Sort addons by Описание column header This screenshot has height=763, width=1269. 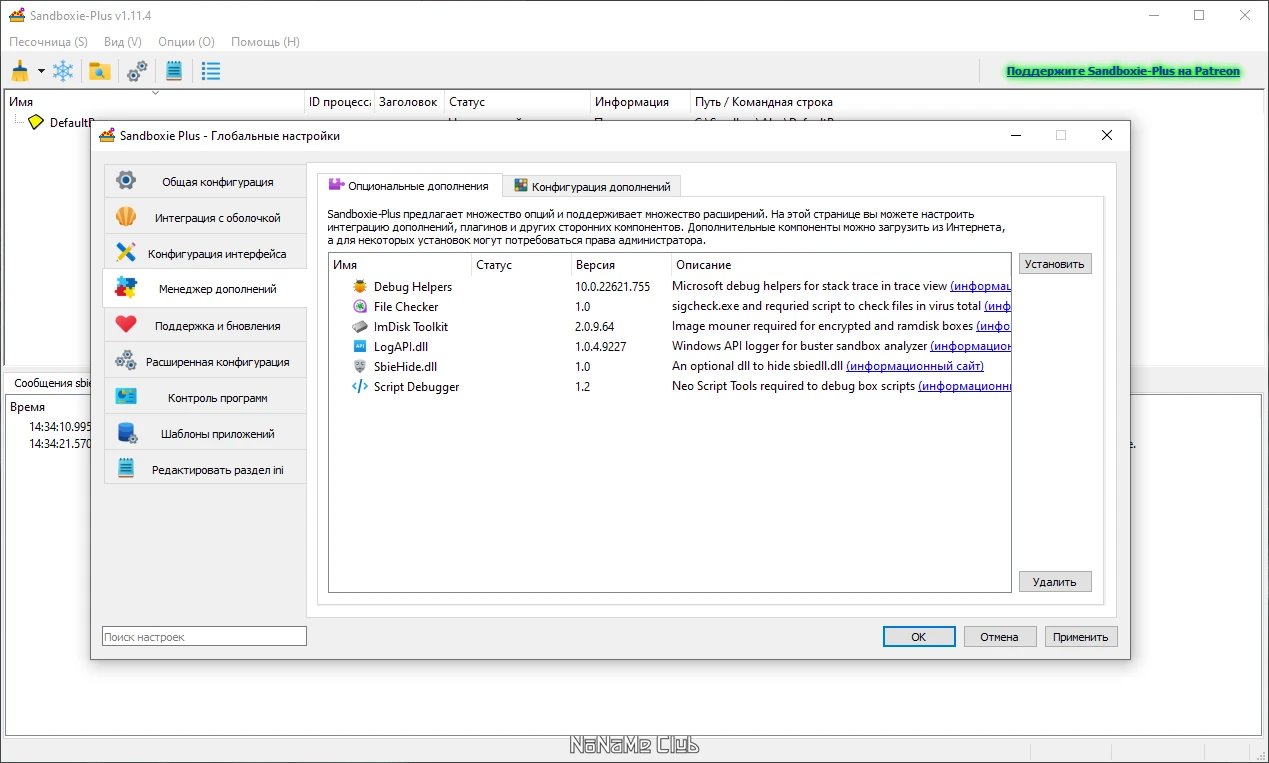[x=841, y=265]
